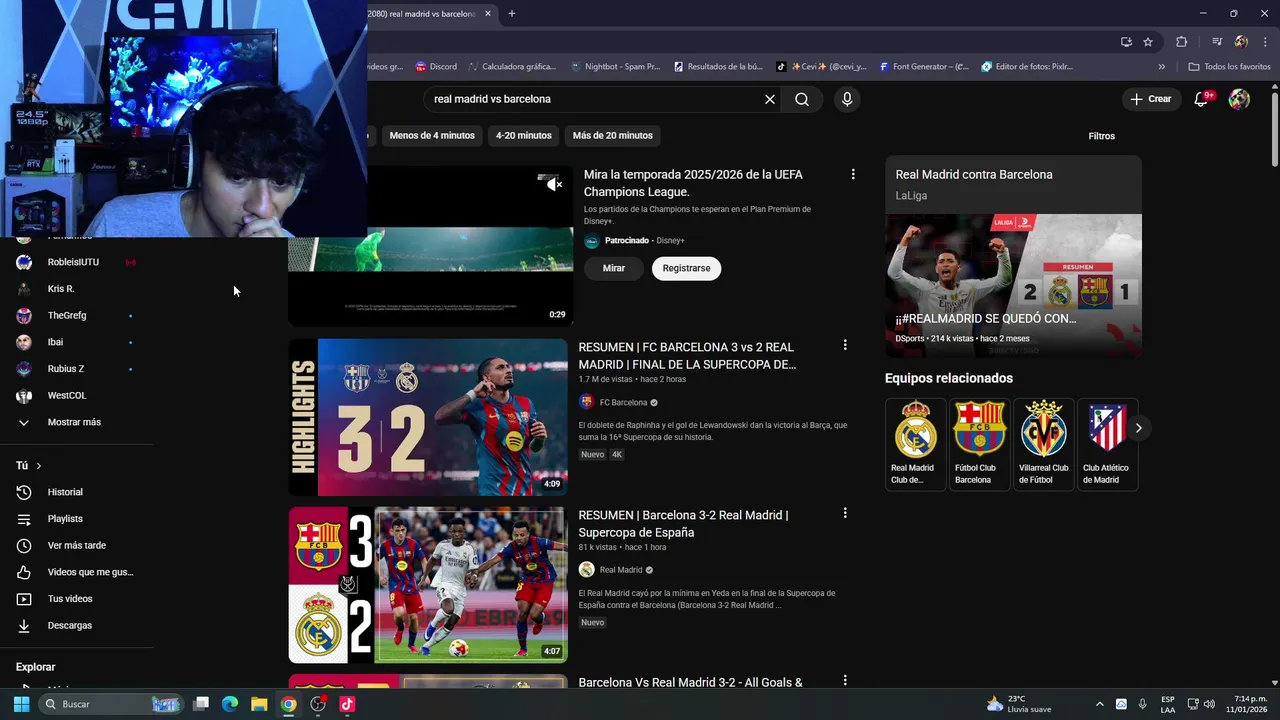Open the YouTube account avatar menu

tap(1239, 99)
